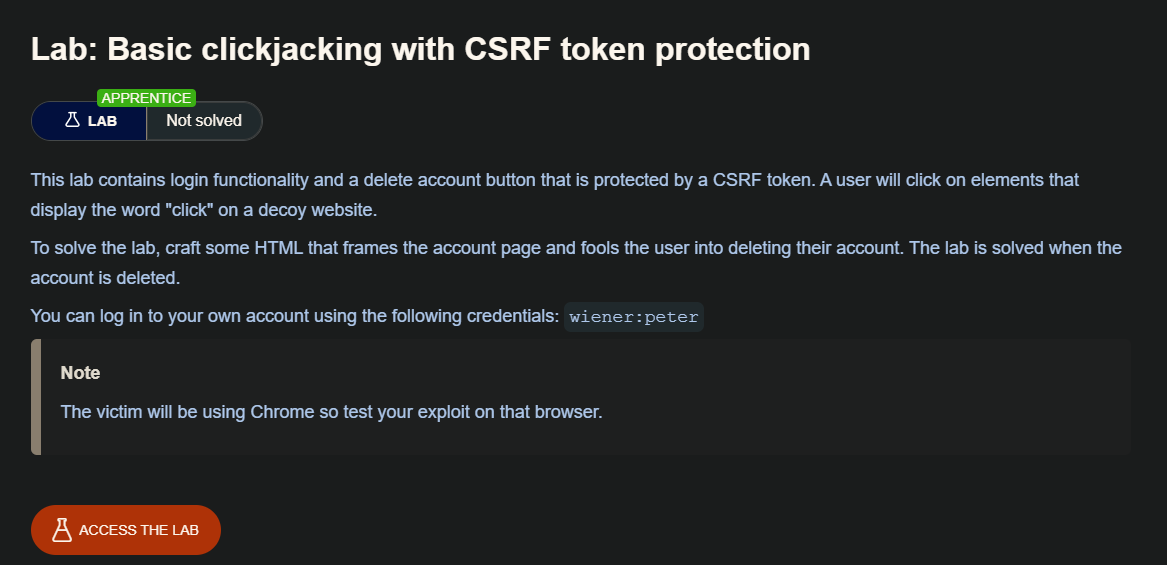Click the LAB label text in badge

(x=102, y=121)
